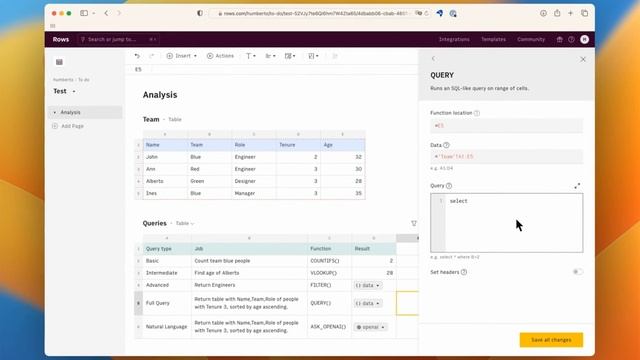
Task: Open a new Safari tab with plus
Action: pos(571,13)
